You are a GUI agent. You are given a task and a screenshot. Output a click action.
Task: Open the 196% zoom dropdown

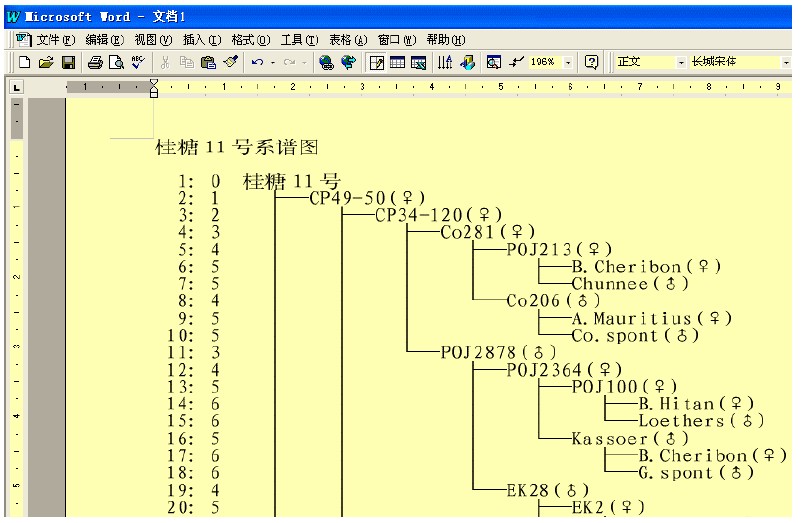[x=569, y=62]
